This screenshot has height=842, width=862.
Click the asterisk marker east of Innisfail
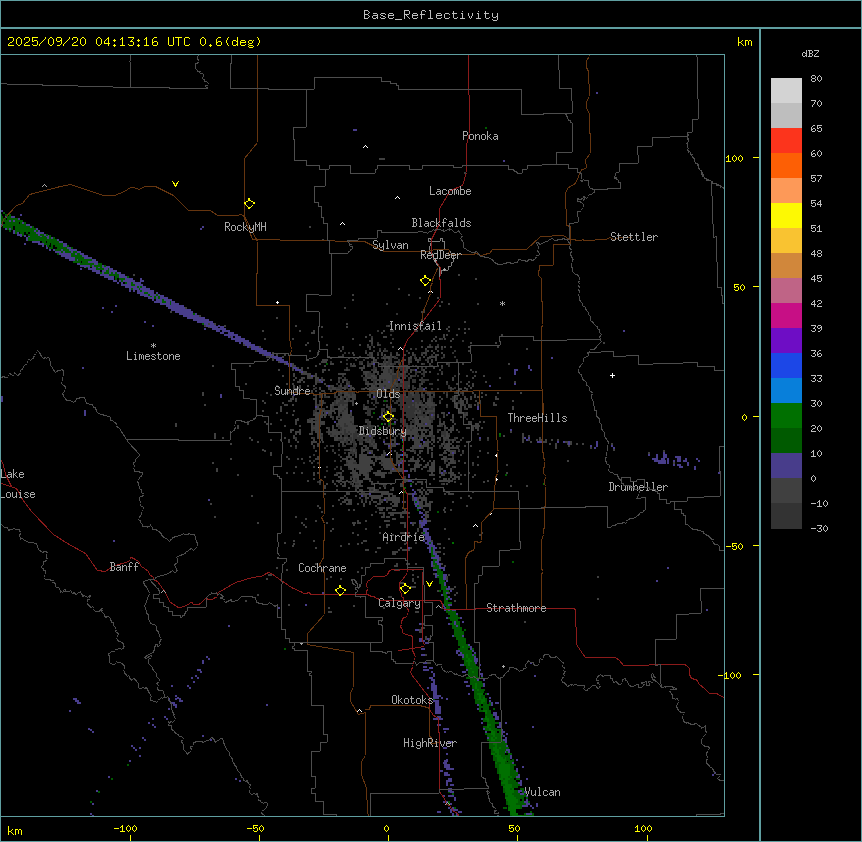(502, 304)
